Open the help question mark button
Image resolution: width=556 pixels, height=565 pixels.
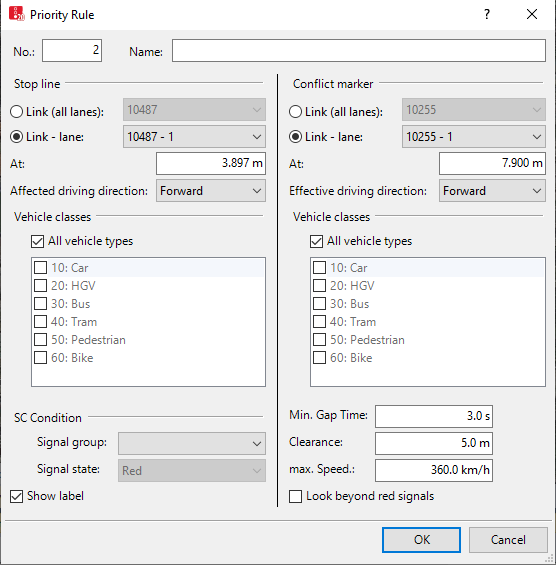(487, 14)
